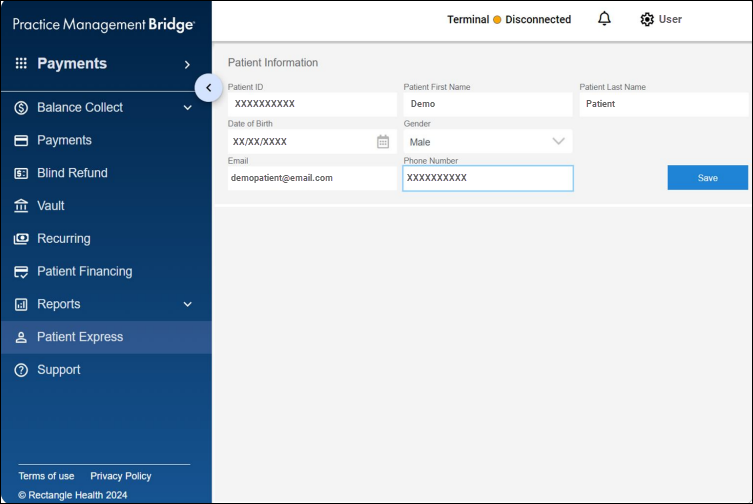Viewport: 753px width, 504px height.
Task: Focus the Patient Last Name field
Action: pyautogui.click(x=663, y=104)
